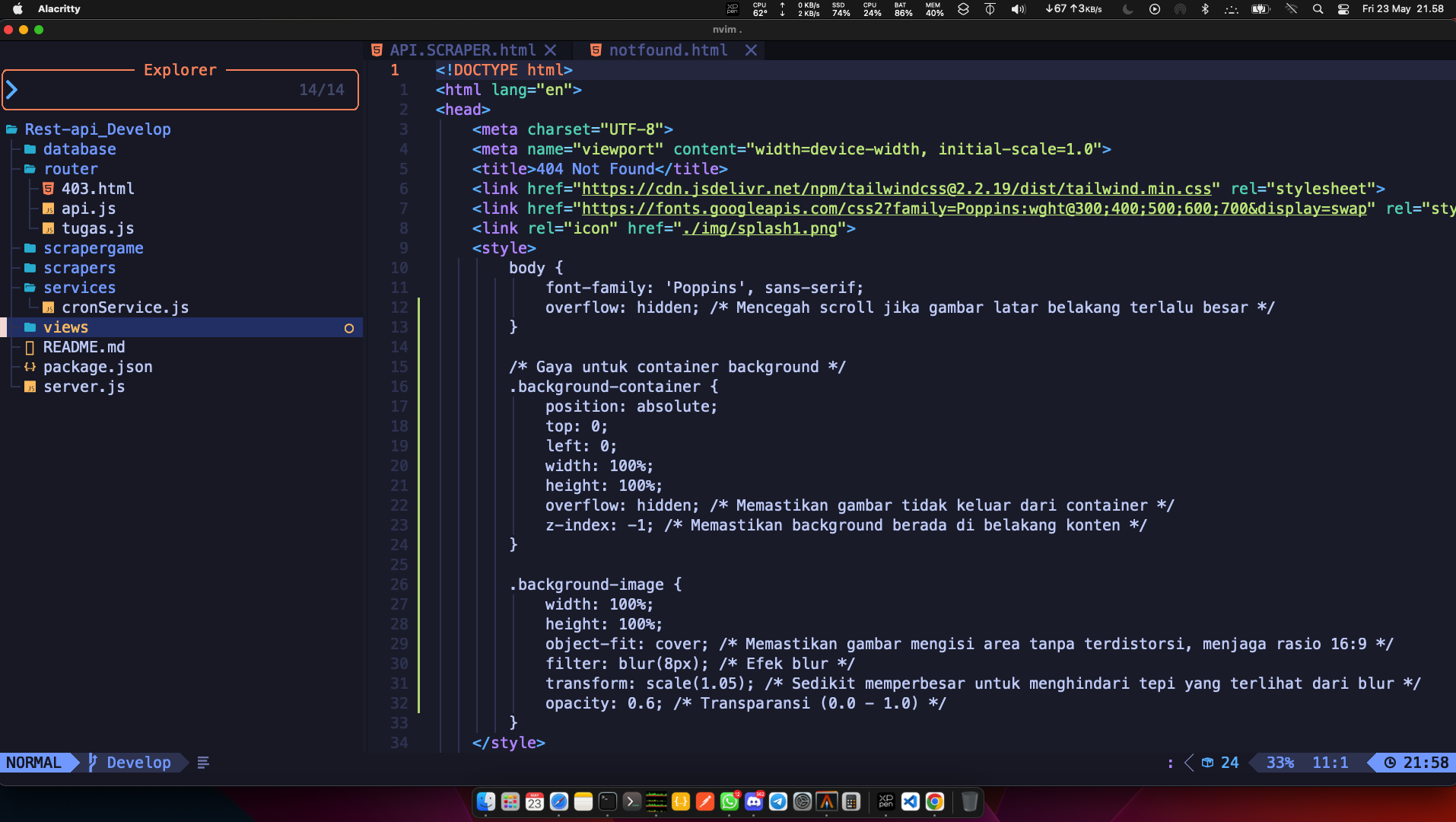Click the 21:58 time in the statusline
Image resolution: width=1456 pixels, height=822 pixels.
1426,763
